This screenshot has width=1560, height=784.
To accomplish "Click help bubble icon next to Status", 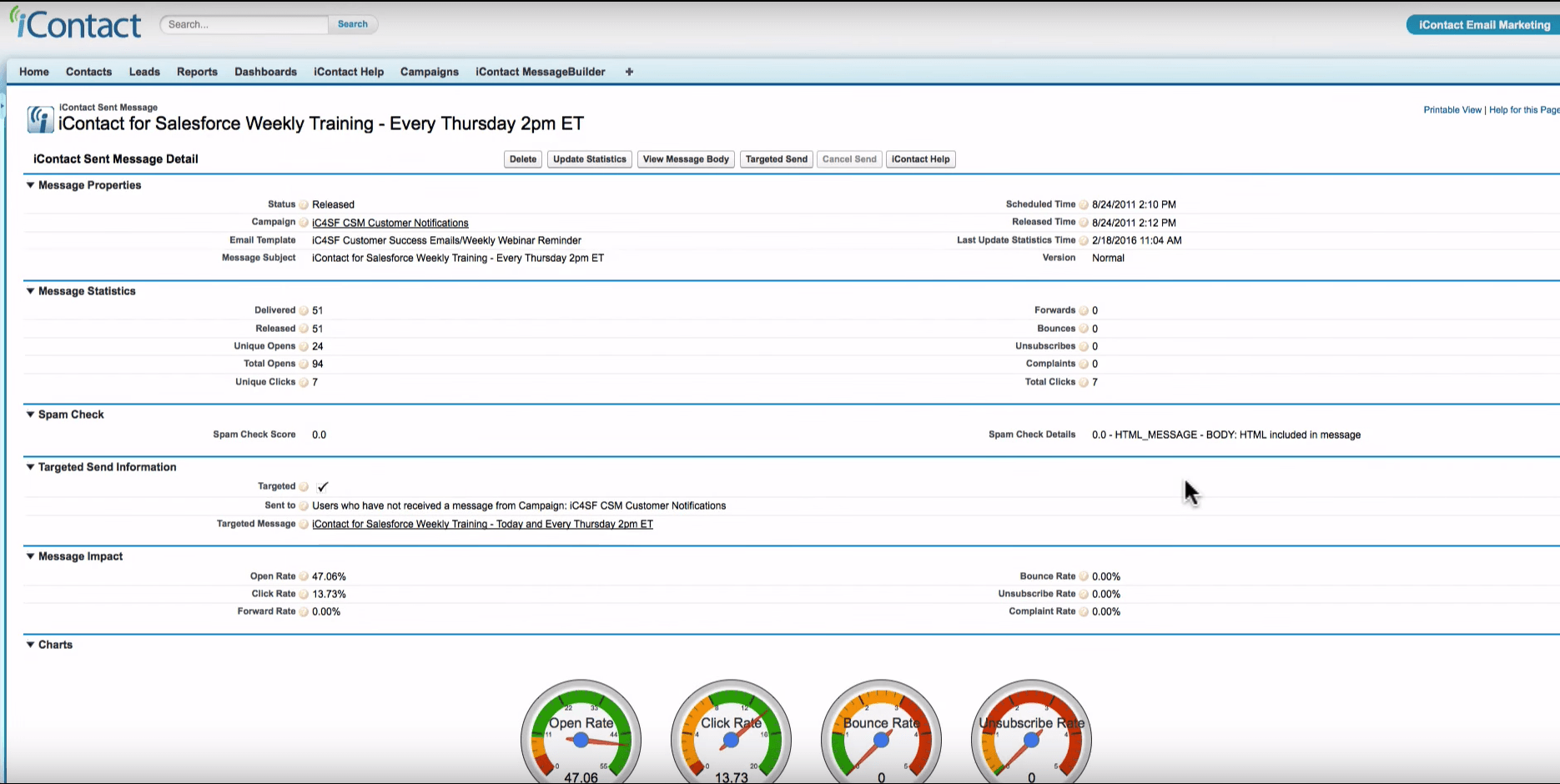I will [304, 205].
